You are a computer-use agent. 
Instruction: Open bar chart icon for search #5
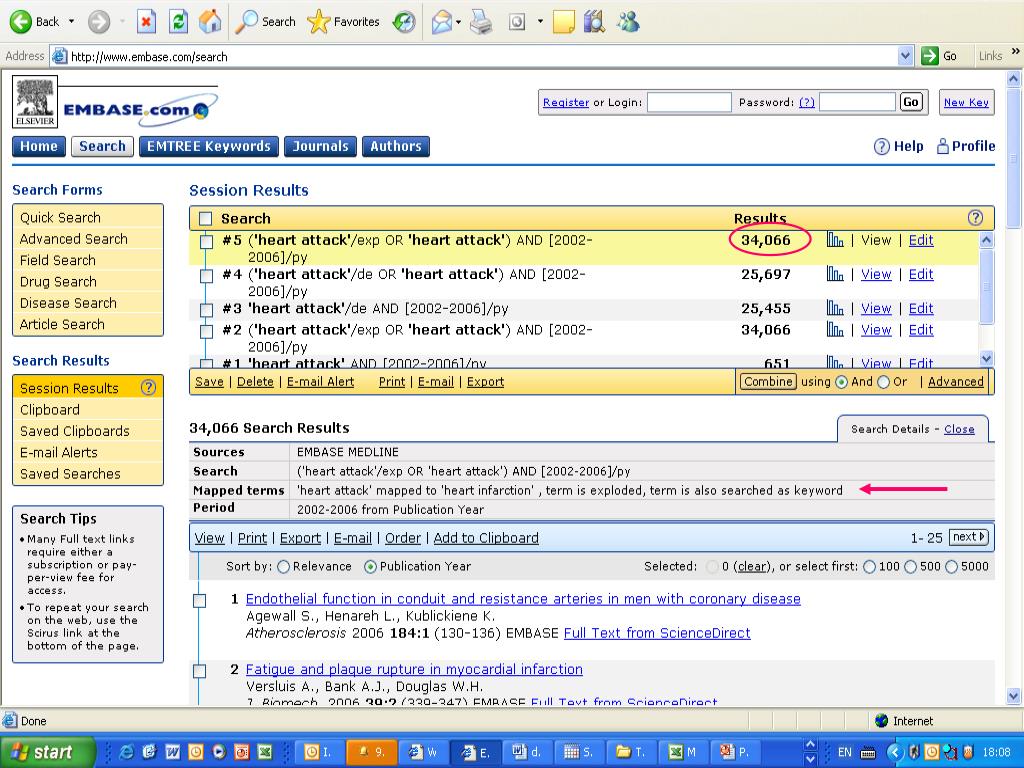point(835,240)
